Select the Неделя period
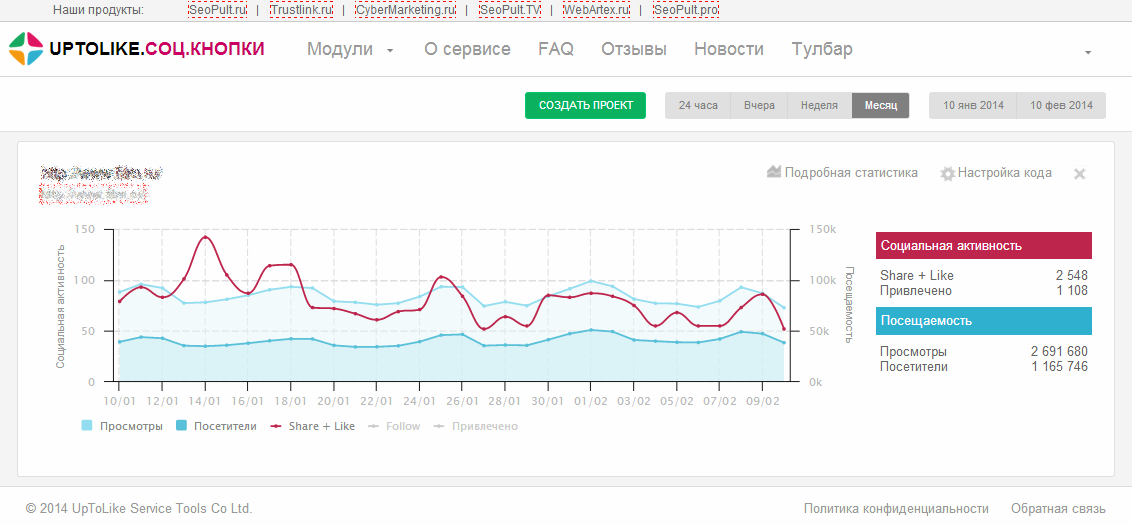The width and height of the screenshot is (1132, 525). pos(819,105)
